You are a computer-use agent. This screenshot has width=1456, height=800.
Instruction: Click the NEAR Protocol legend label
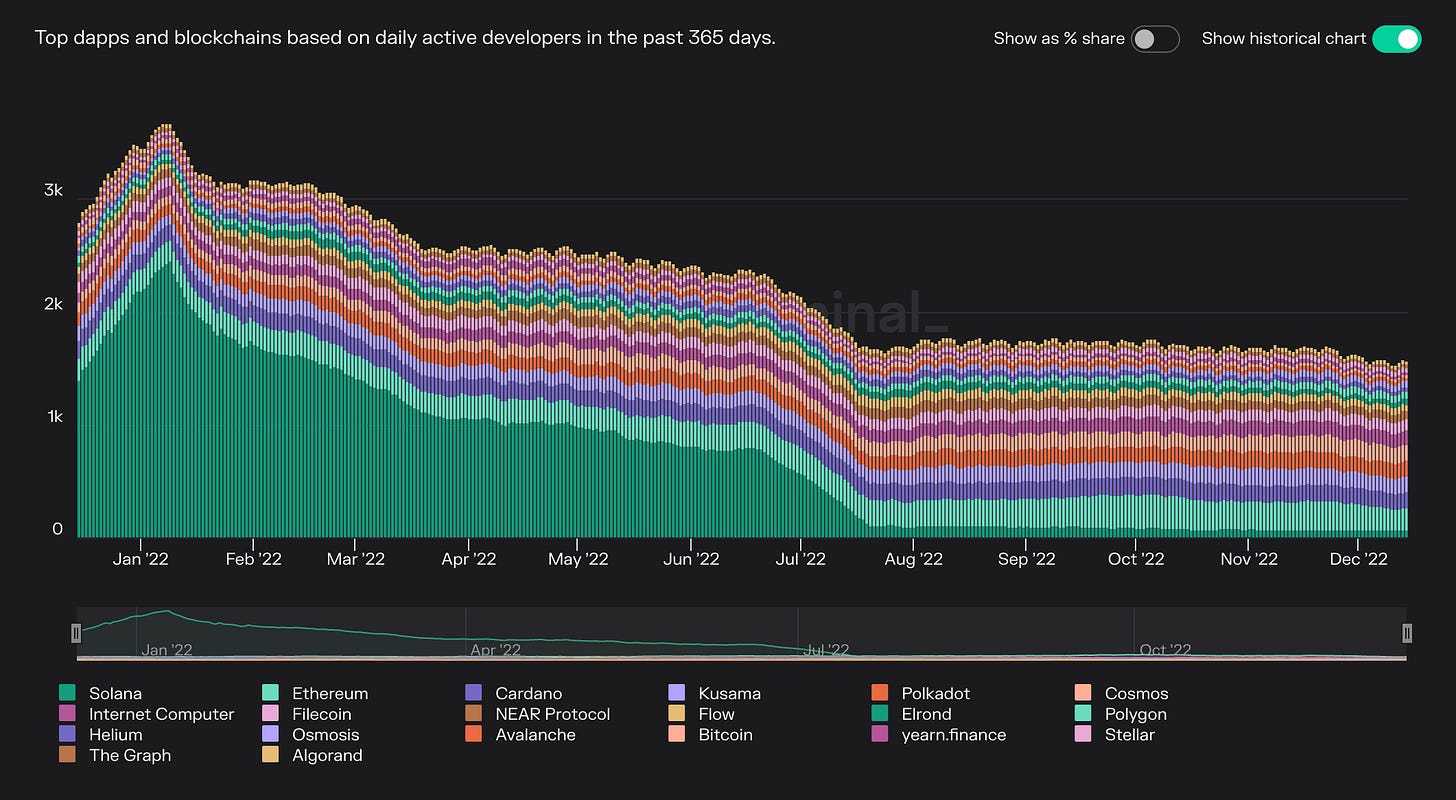point(553,714)
